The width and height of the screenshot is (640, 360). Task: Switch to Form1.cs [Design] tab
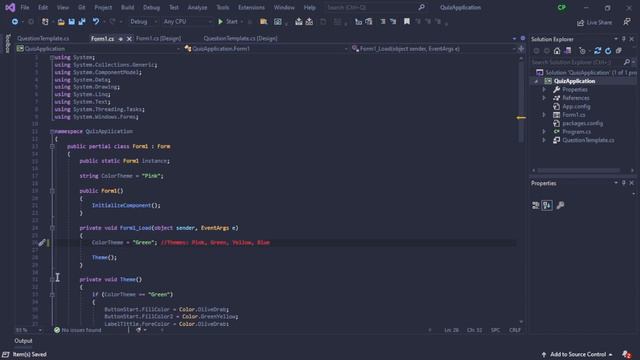point(158,38)
